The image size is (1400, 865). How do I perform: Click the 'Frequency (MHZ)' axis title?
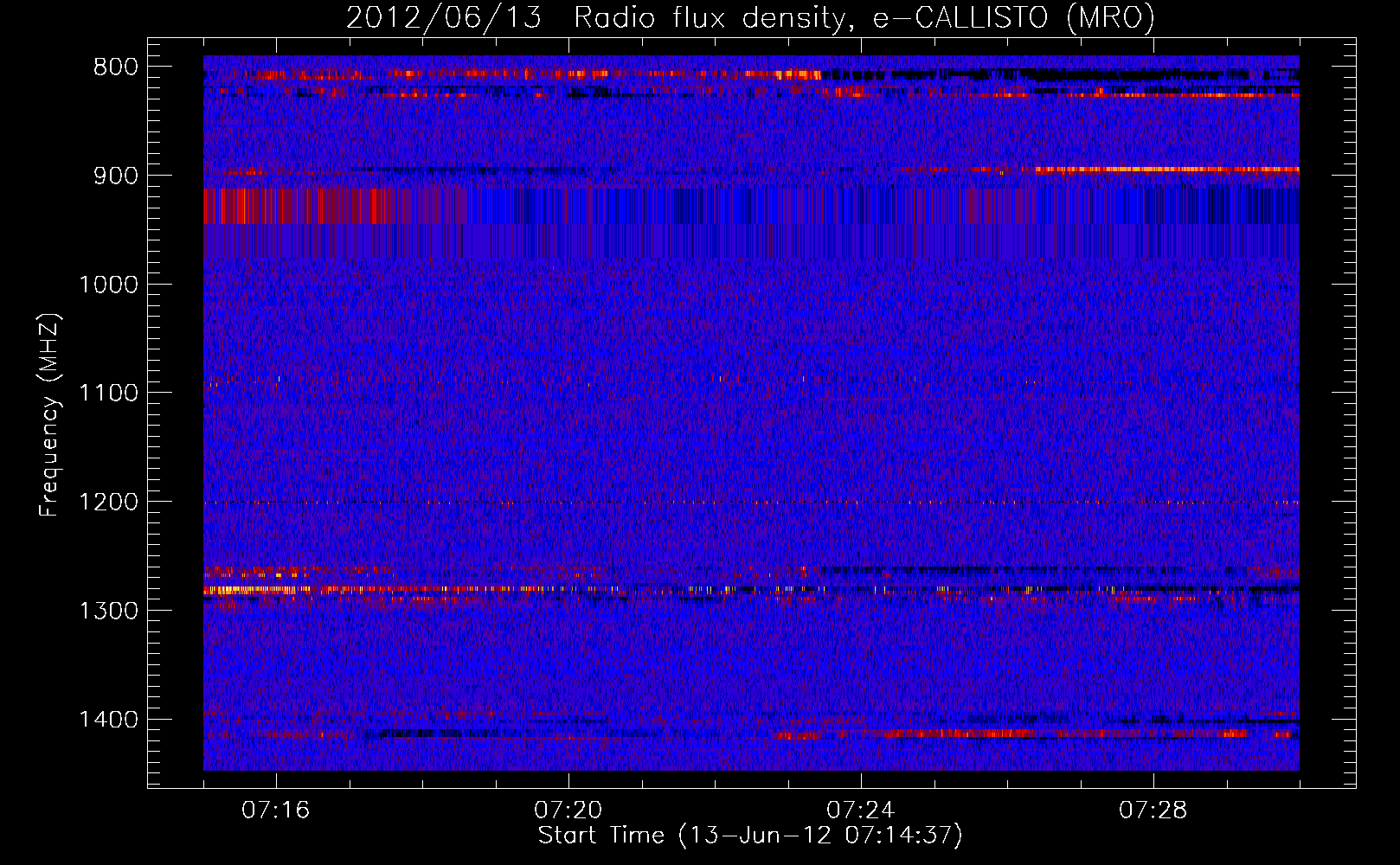pyautogui.click(x=50, y=414)
